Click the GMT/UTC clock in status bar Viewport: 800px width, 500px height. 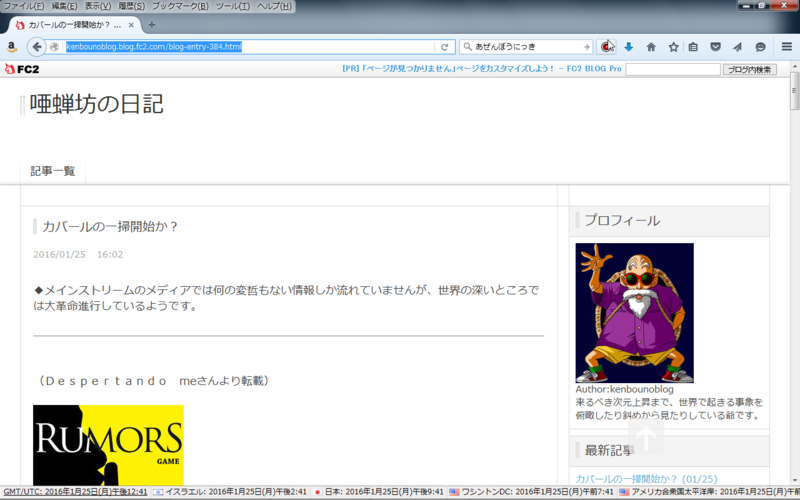coord(76,492)
